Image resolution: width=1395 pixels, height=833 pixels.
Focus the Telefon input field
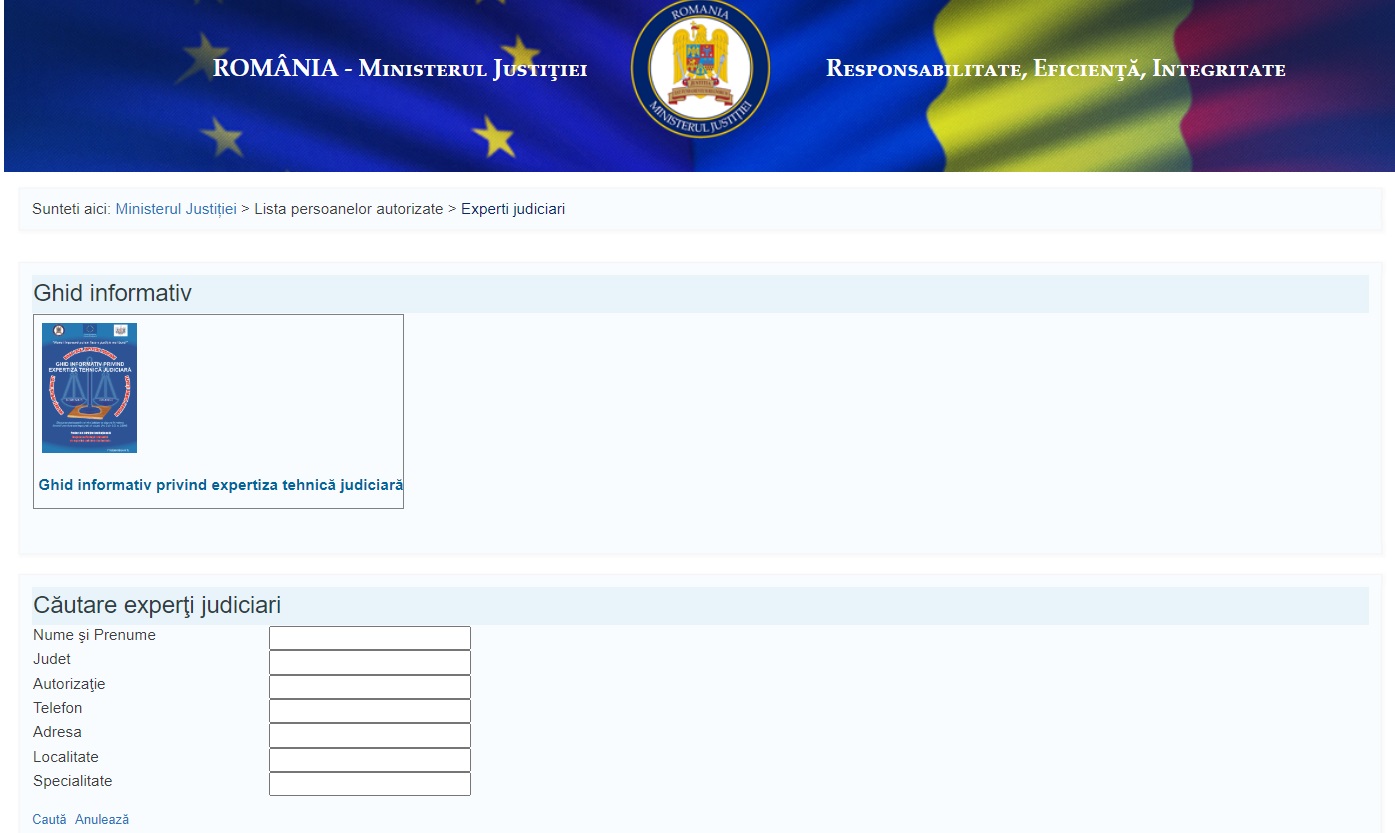[x=370, y=711]
